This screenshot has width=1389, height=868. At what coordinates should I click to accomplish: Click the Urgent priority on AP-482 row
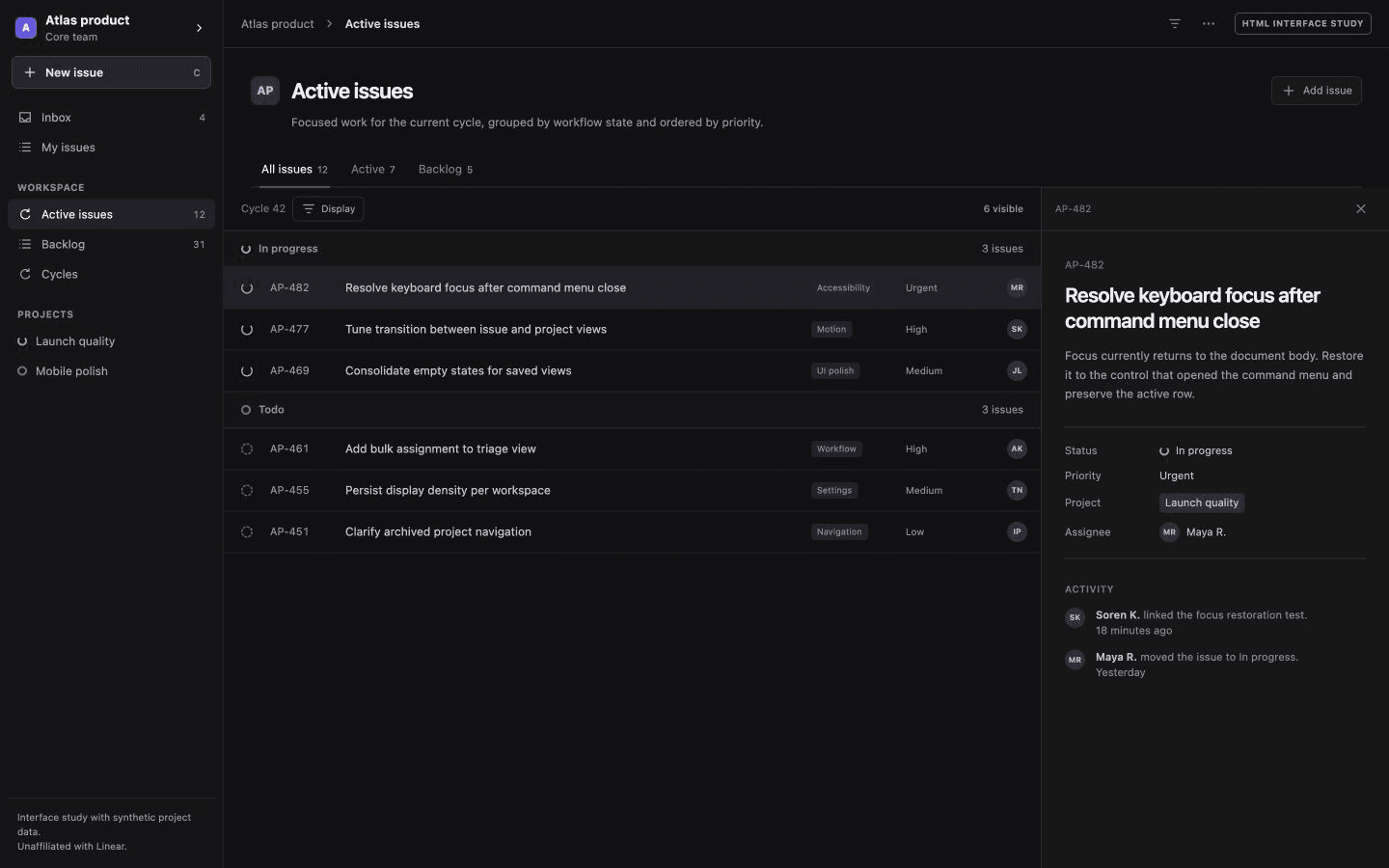[x=921, y=288]
